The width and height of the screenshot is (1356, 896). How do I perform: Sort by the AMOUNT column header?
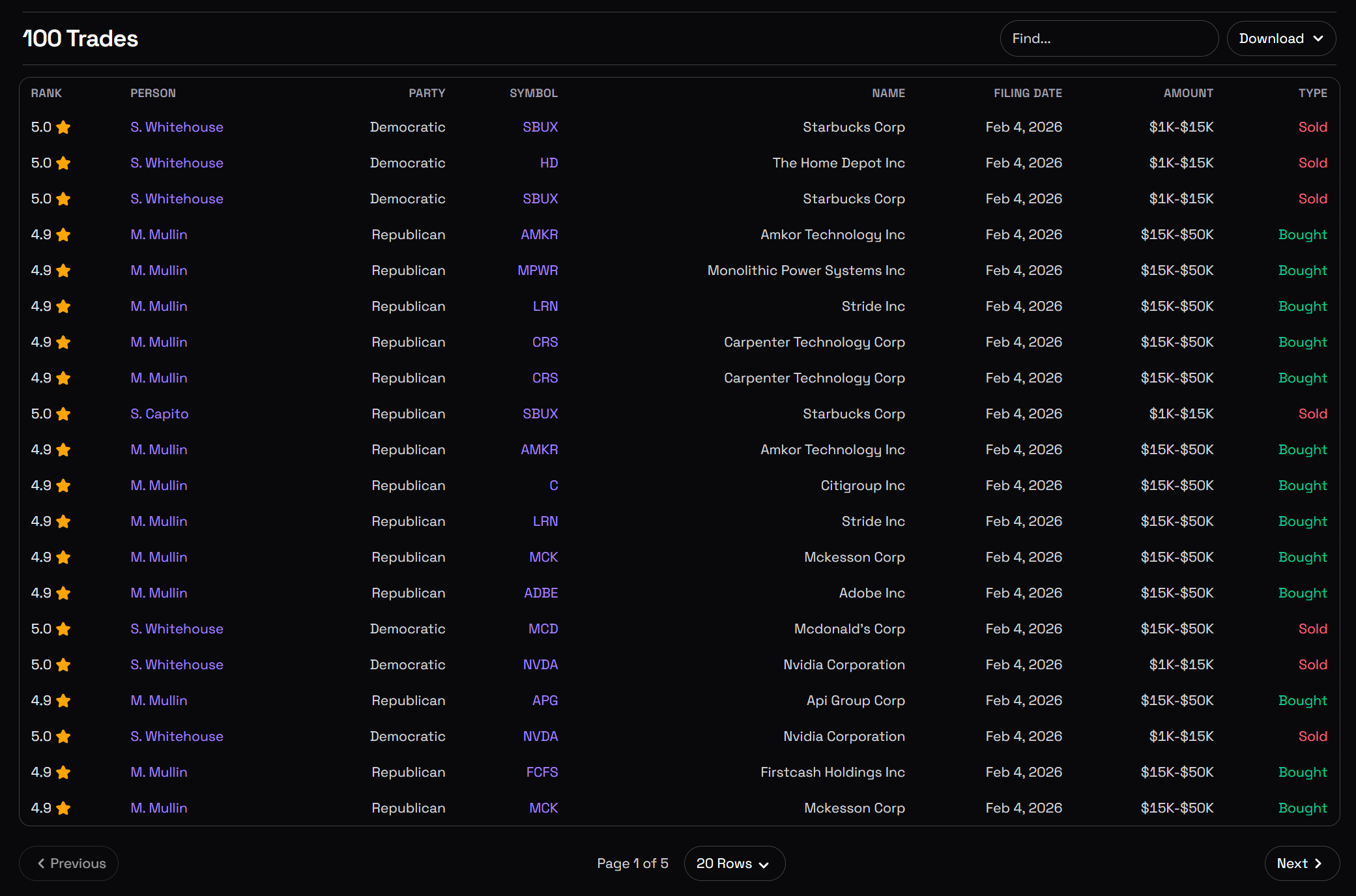click(1189, 93)
